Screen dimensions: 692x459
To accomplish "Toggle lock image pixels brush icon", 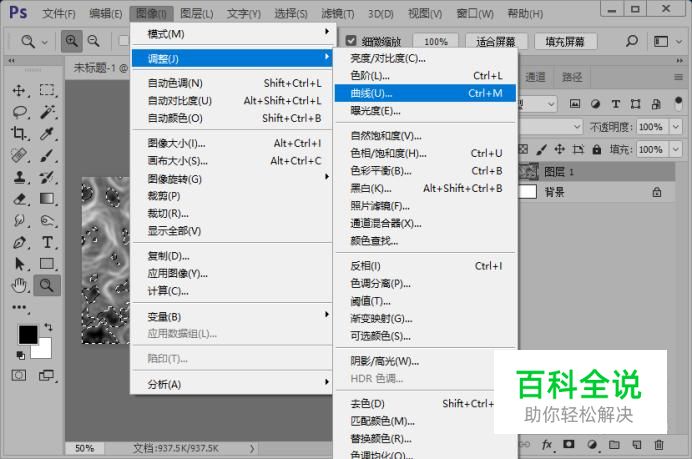I will (x=542, y=150).
